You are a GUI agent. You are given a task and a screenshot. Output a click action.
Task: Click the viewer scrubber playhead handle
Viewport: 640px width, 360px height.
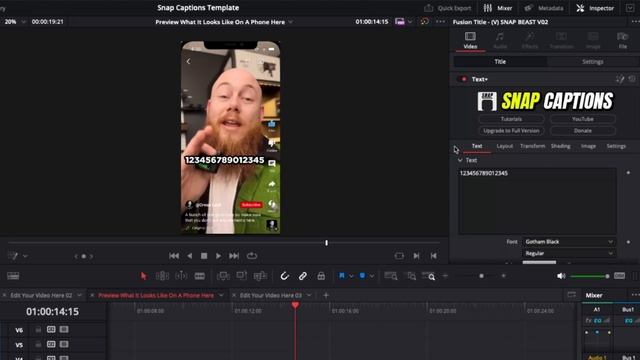point(327,243)
